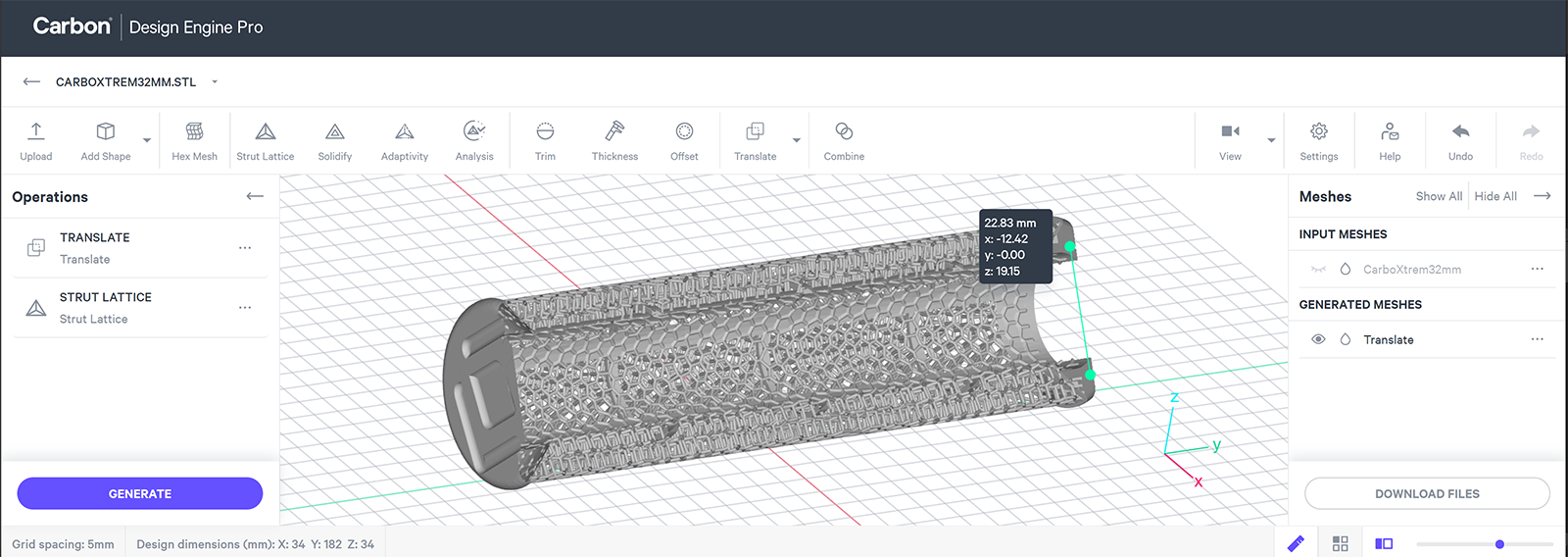
Task: Run the Analysis tool
Action: coord(474,140)
